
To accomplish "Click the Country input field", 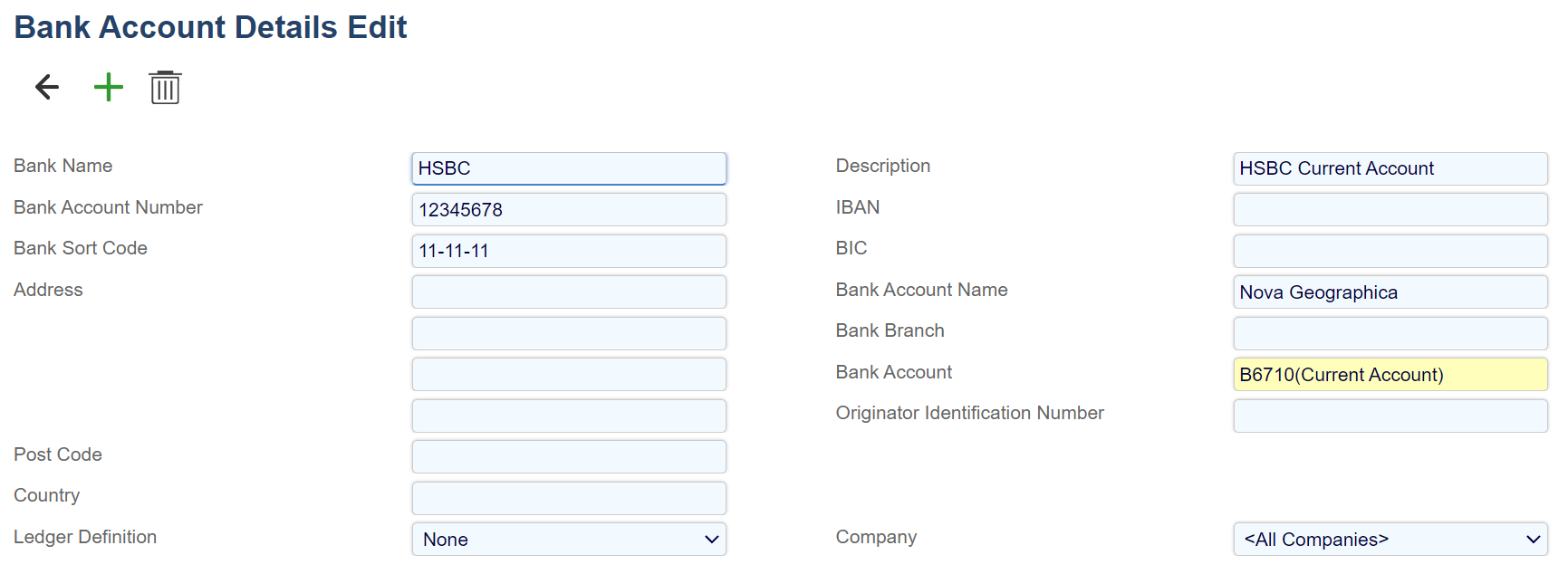I will (x=569, y=498).
